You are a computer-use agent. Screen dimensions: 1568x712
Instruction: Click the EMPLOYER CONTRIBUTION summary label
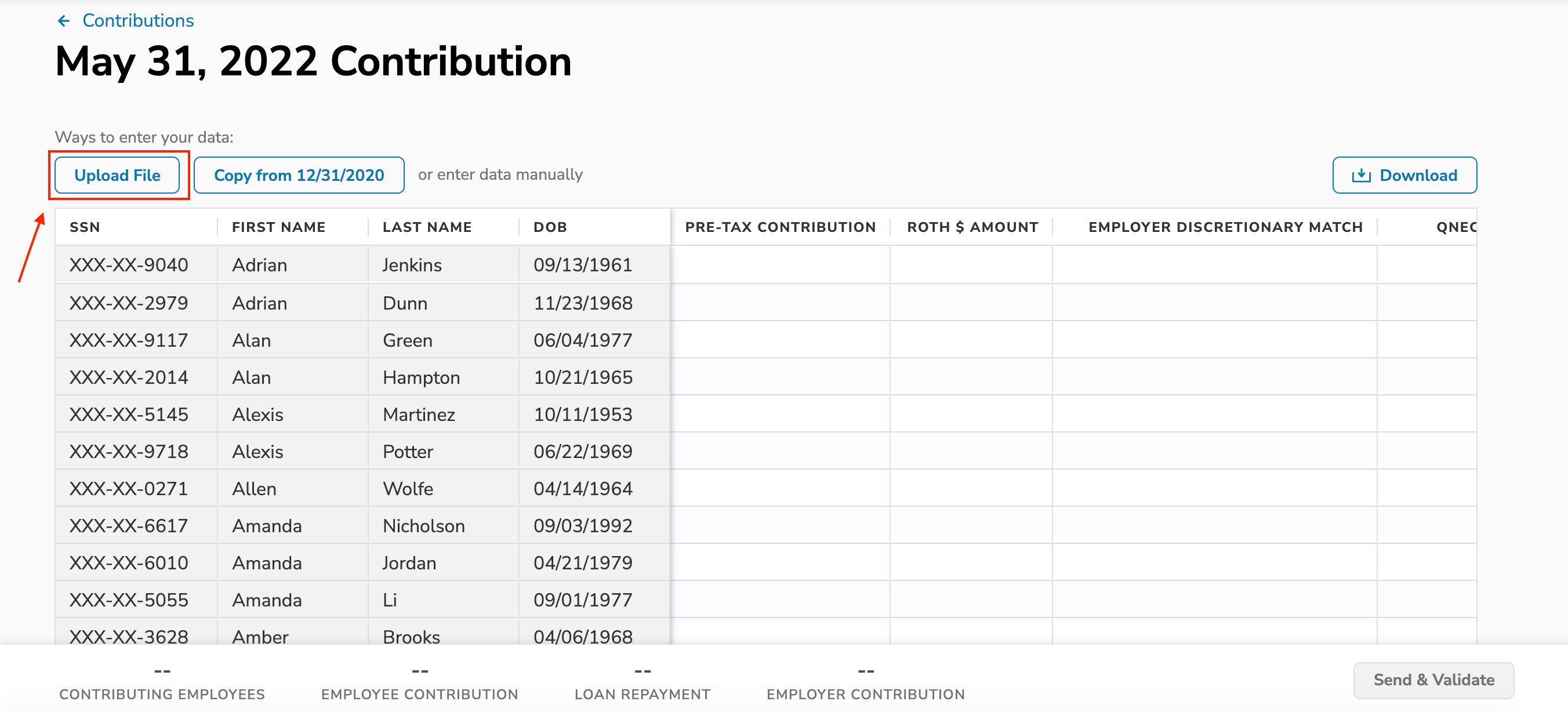pos(866,694)
